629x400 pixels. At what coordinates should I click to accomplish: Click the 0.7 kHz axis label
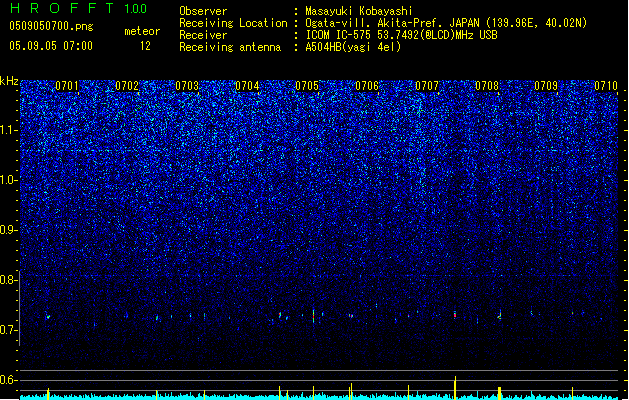click(x=9, y=330)
